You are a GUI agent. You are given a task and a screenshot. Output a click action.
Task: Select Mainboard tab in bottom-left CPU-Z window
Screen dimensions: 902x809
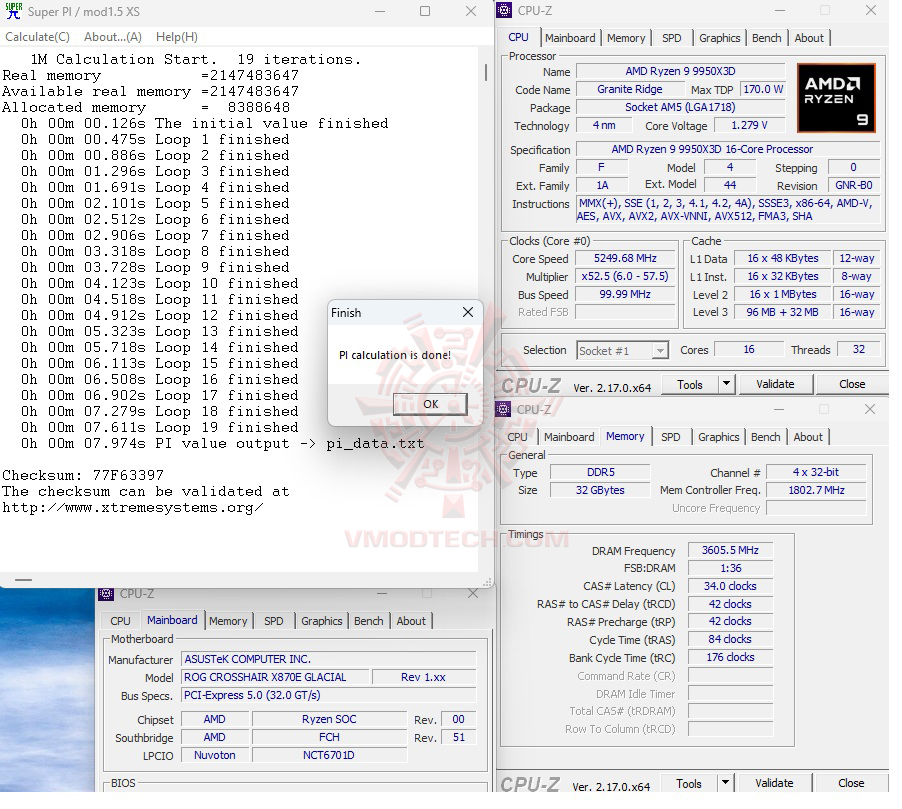tap(172, 620)
